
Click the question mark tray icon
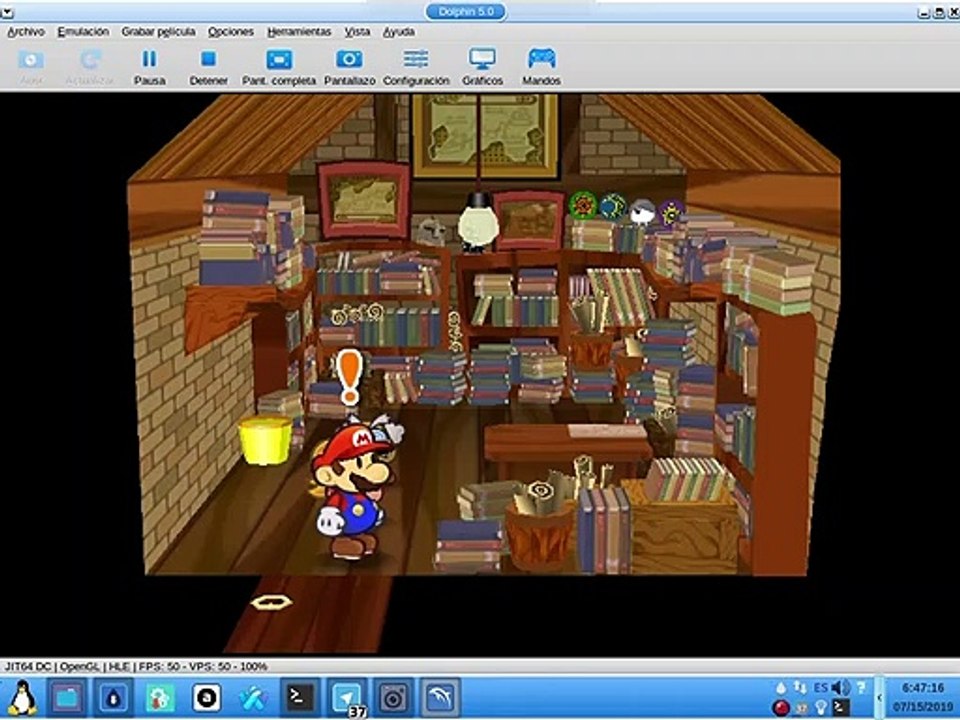pos(861,687)
